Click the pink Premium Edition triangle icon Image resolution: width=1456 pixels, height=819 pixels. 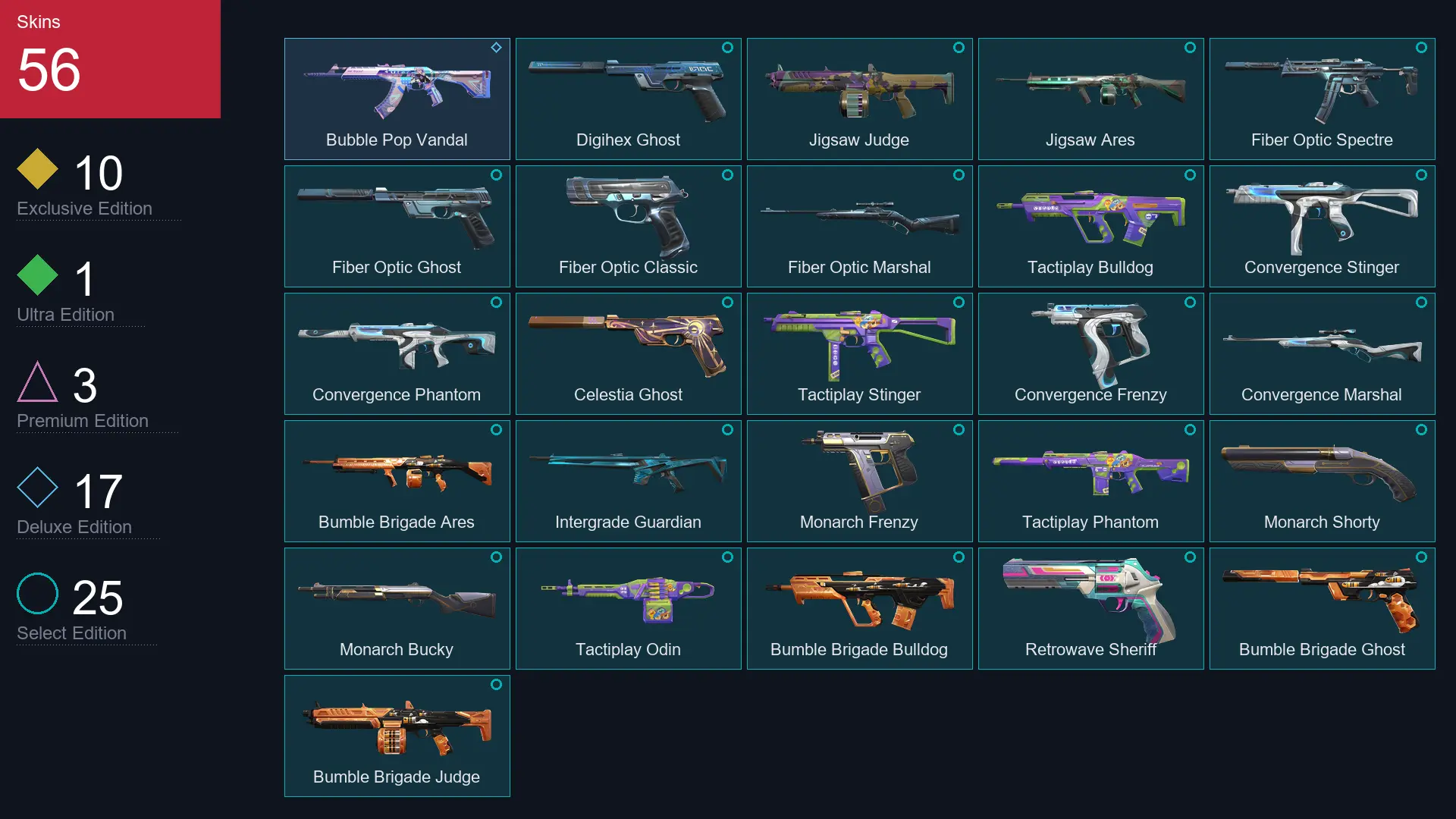pyautogui.click(x=37, y=381)
